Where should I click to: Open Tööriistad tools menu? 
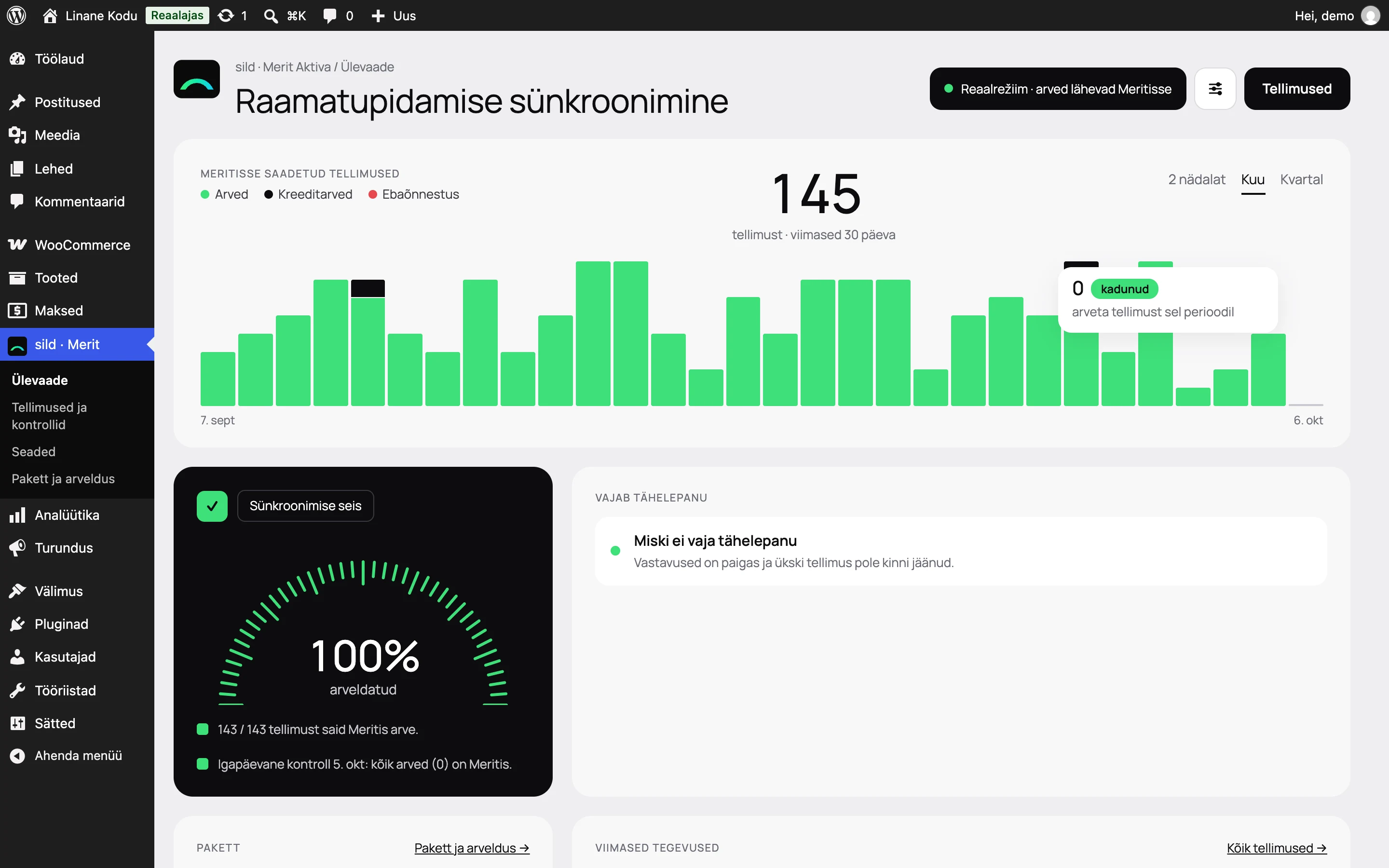click(x=77, y=691)
